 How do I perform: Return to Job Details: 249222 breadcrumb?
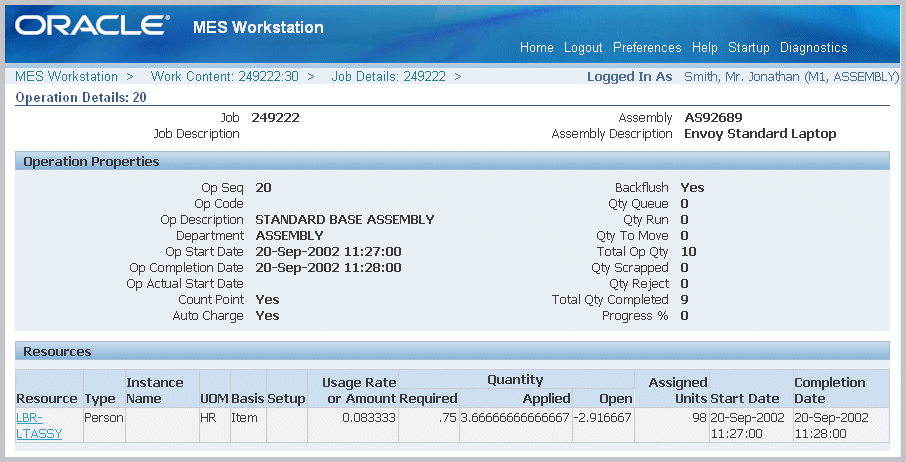click(388, 76)
